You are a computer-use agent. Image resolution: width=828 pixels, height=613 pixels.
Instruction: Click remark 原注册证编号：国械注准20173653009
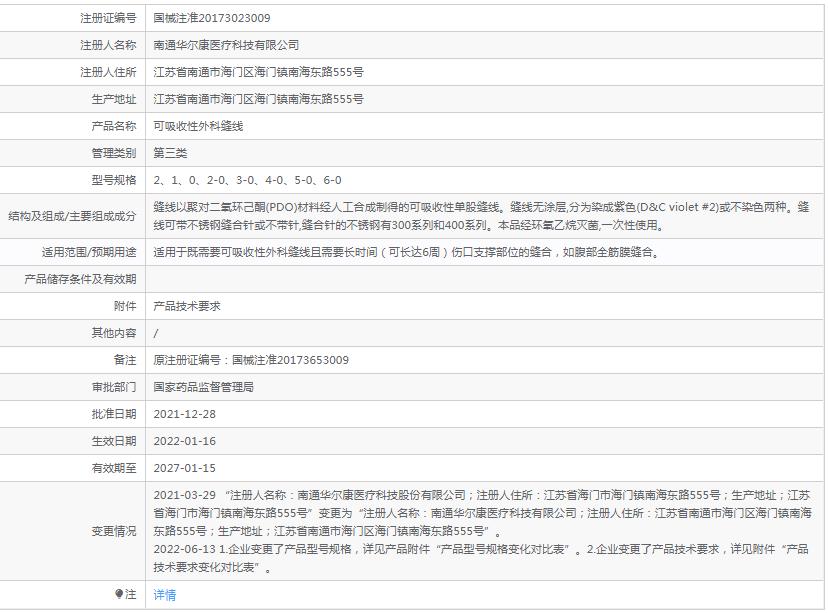(251, 360)
